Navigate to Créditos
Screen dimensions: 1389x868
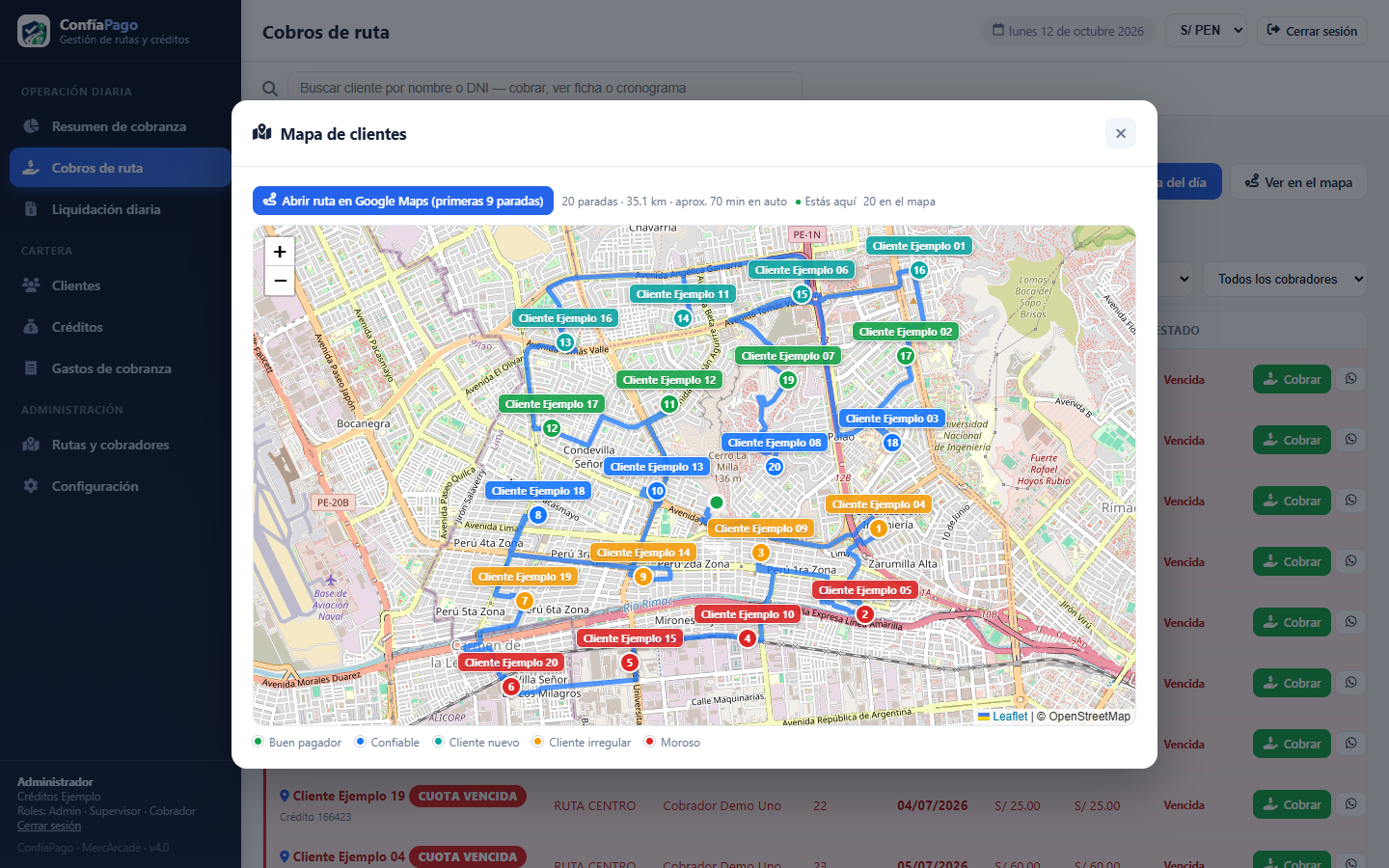pyautogui.click(x=120, y=327)
